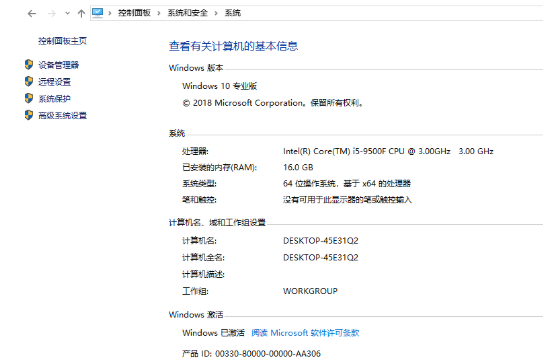Open 阅读 Microsoft 软件许可条款 link
Viewport: 543px width, 362px height.
305,333
